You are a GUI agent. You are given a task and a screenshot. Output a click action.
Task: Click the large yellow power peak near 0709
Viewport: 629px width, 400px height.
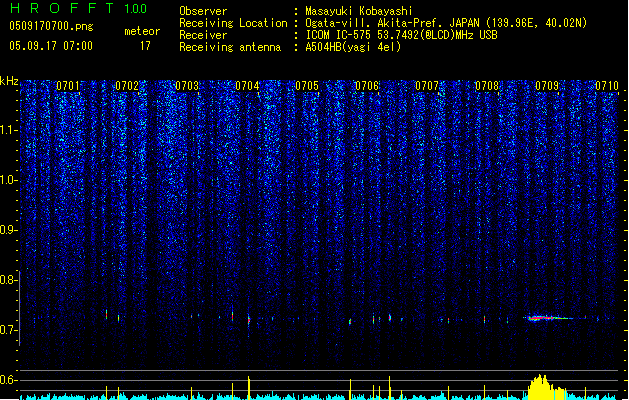[x=546, y=387]
